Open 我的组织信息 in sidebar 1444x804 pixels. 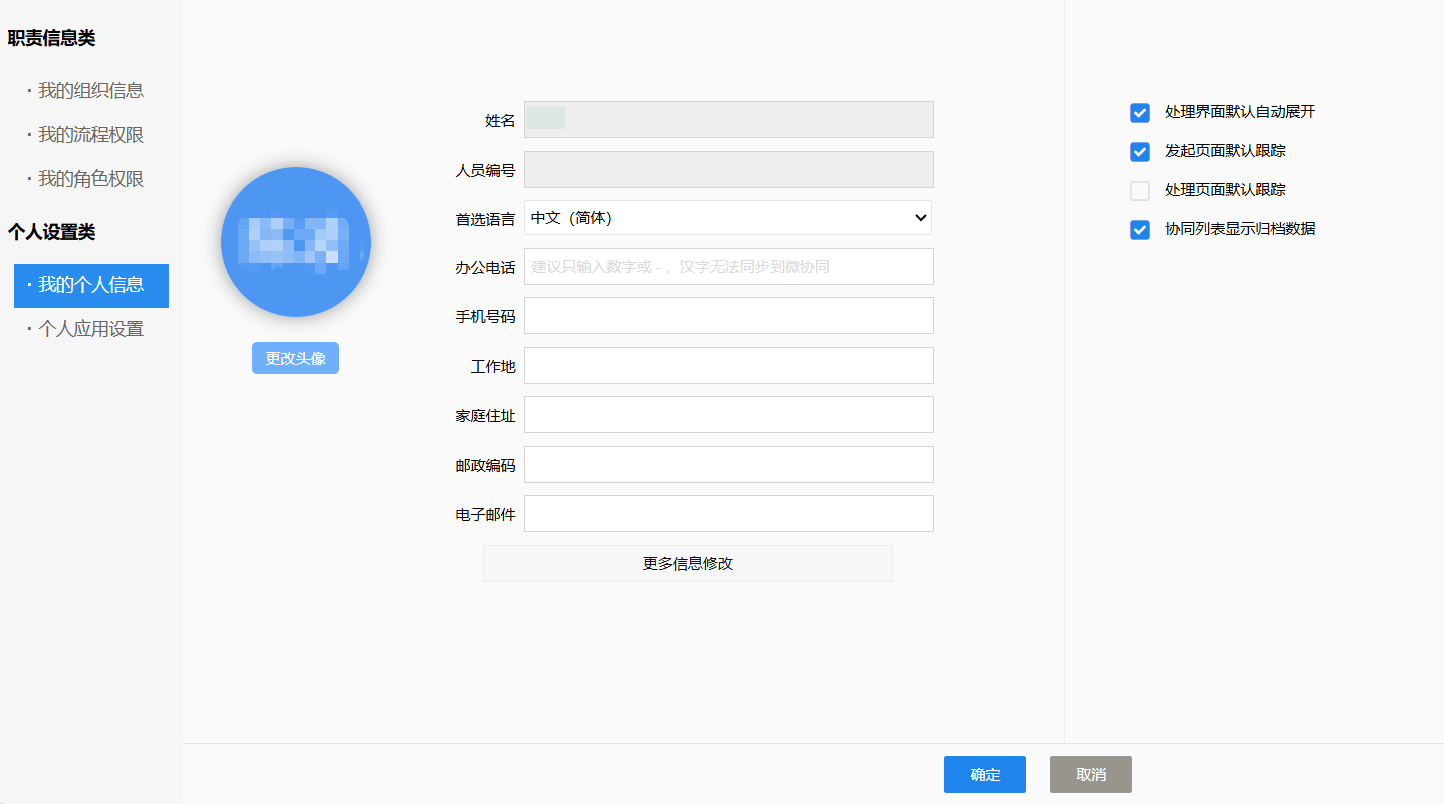90,91
